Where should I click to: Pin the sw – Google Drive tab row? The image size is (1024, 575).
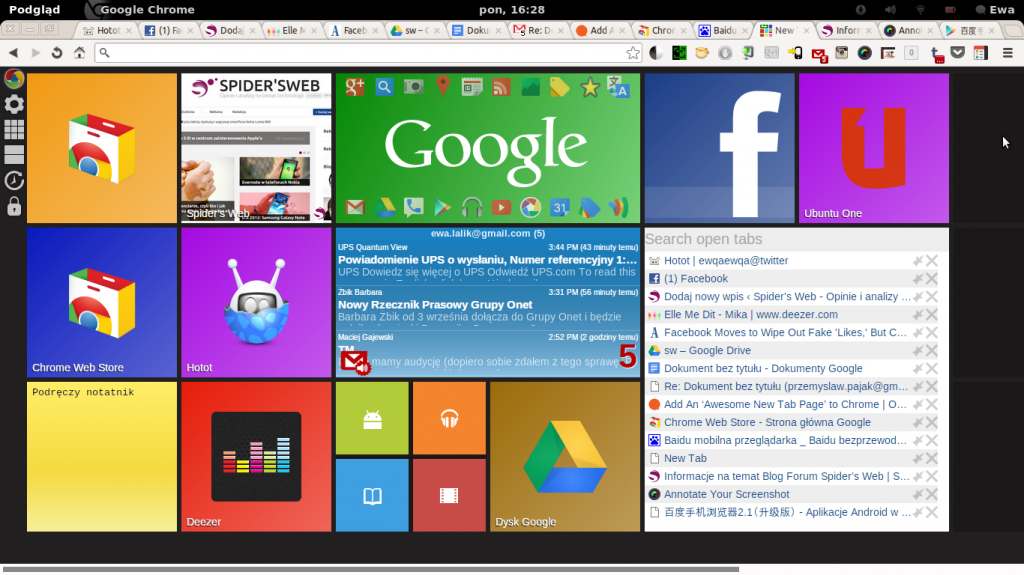(918, 351)
